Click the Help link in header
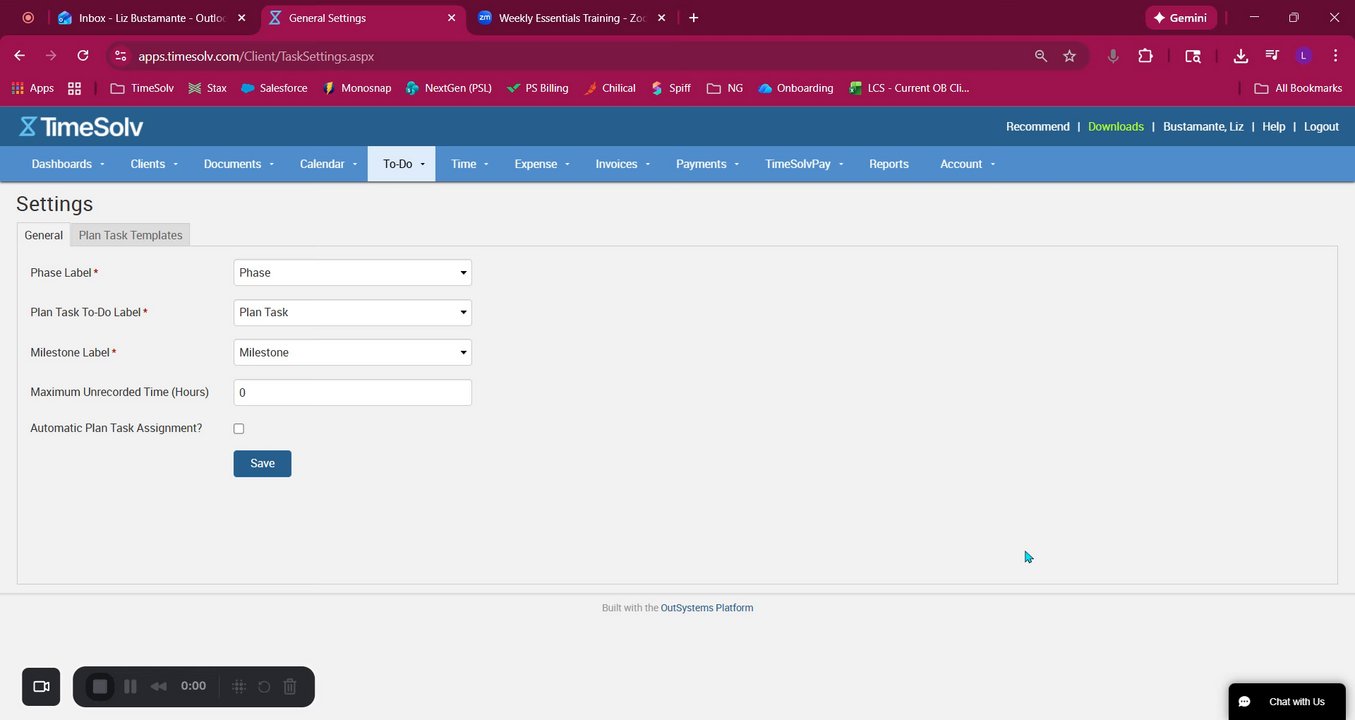Image resolution: width=1355 pixels, height=720 pixels. click(1273, 127)
